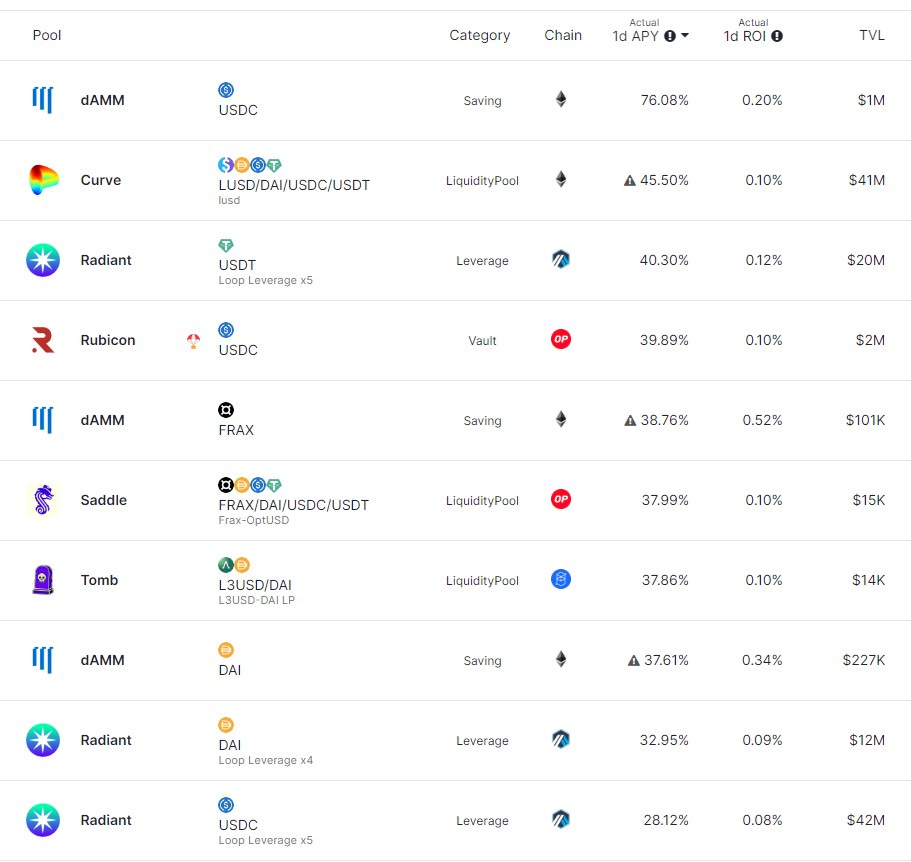Viewport: 911px width, 862px height.
Task: Select FRAX/DAI/USDC/USDT pool text
Action: click(293, 505)
